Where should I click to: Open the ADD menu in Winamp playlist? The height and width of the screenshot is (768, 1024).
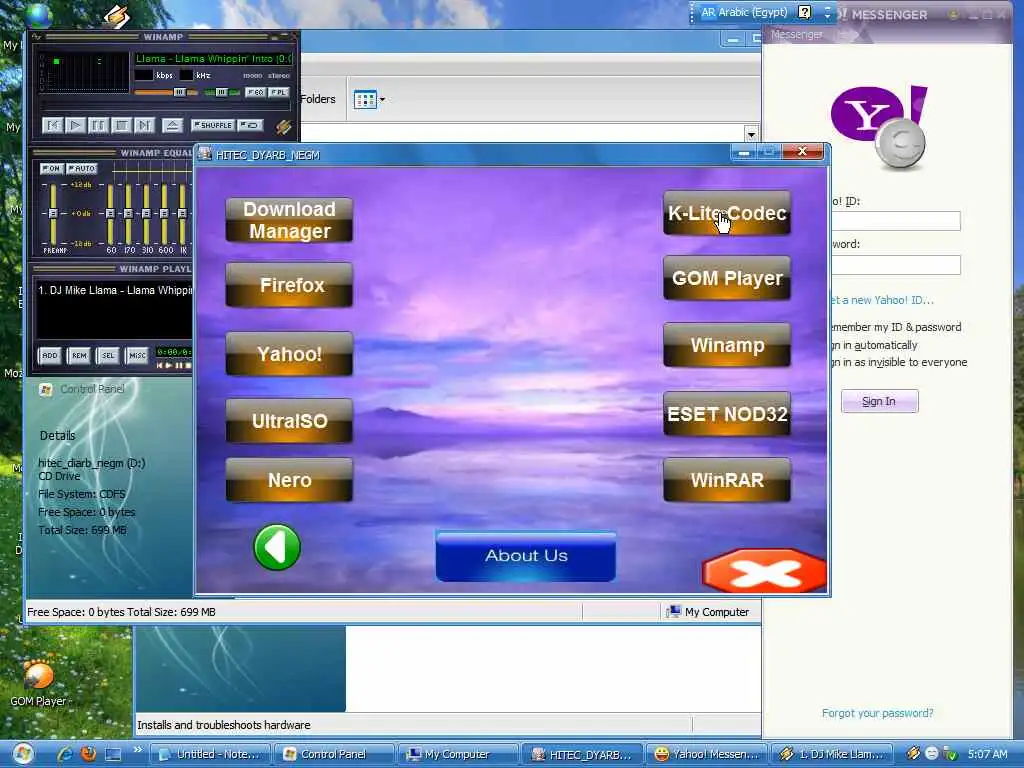(50, 356)
